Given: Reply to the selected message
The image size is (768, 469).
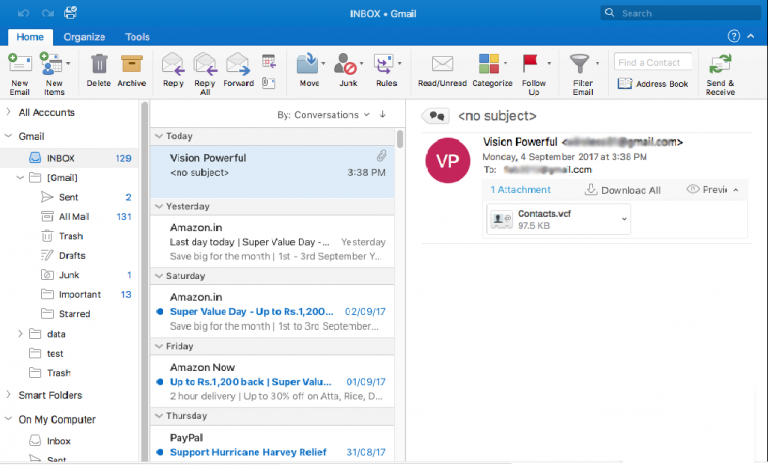Looking at the screenshot, I should 173,70.
